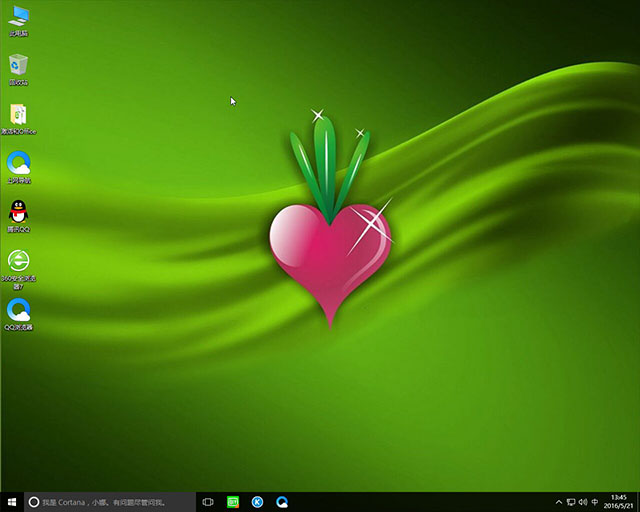Launch the blue K app on taskbar

(257, 501)
